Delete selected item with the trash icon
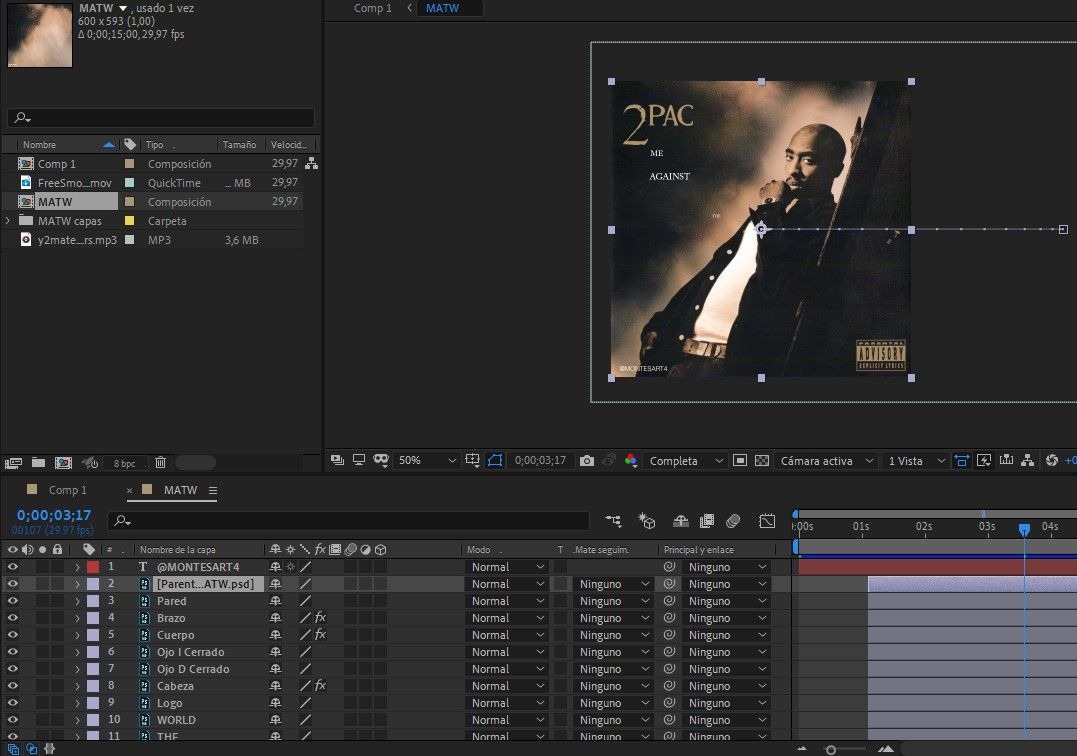 [160, 463]
